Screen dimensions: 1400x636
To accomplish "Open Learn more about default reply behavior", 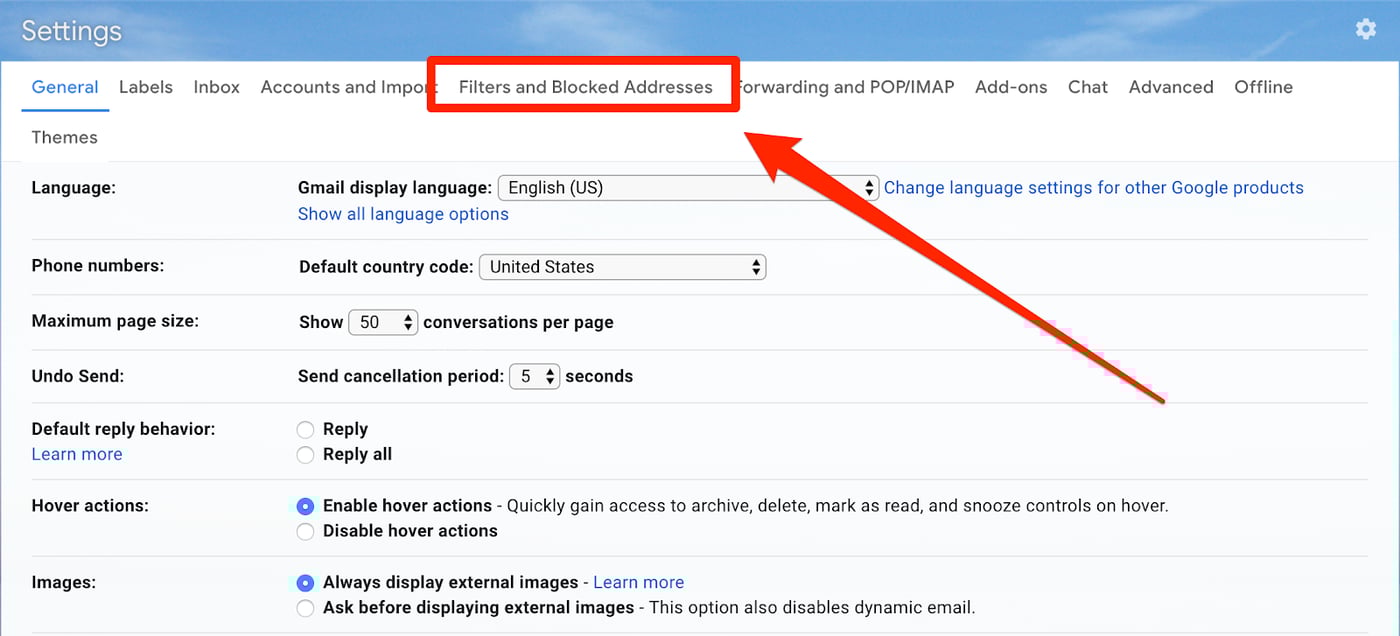I will click(76, 454).
